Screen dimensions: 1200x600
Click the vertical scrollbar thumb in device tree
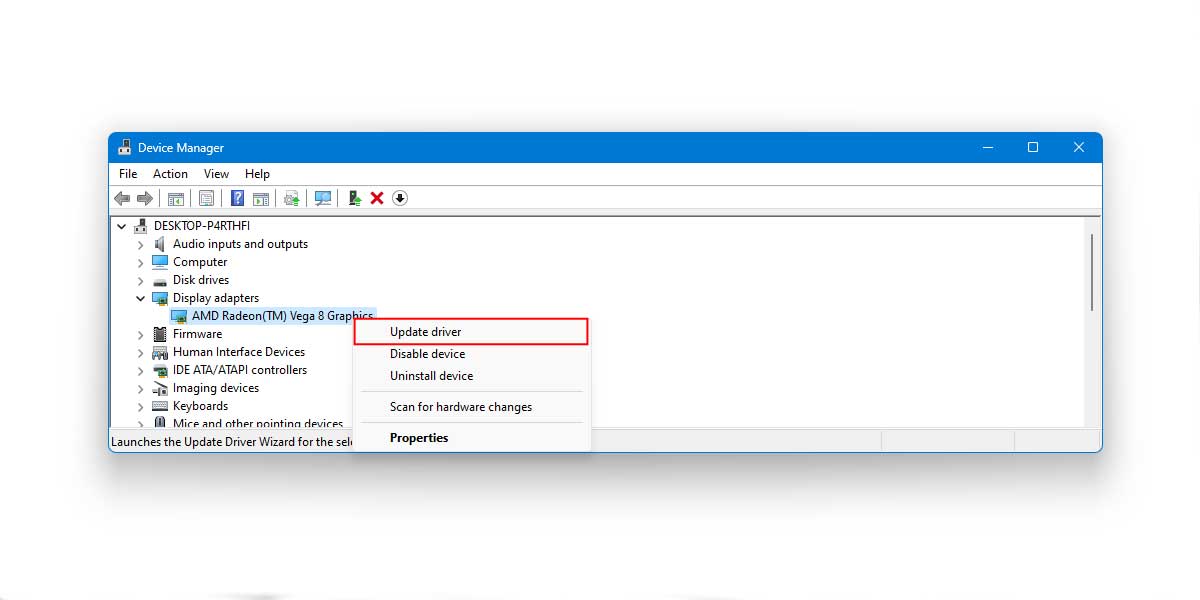click(1092, 272)
